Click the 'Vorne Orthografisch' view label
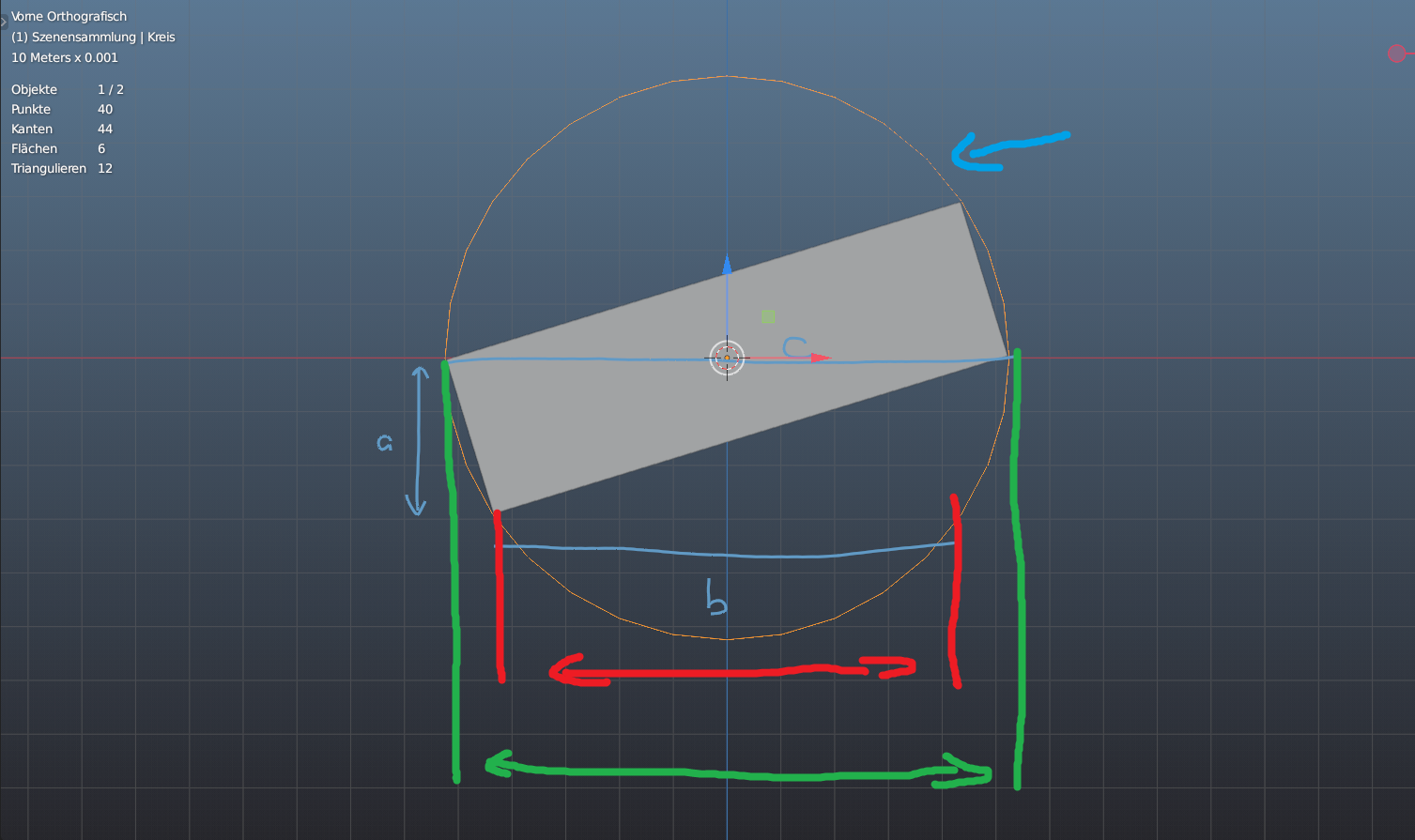The height and width of the screenshot is (840, 1415). click(69, 16)
